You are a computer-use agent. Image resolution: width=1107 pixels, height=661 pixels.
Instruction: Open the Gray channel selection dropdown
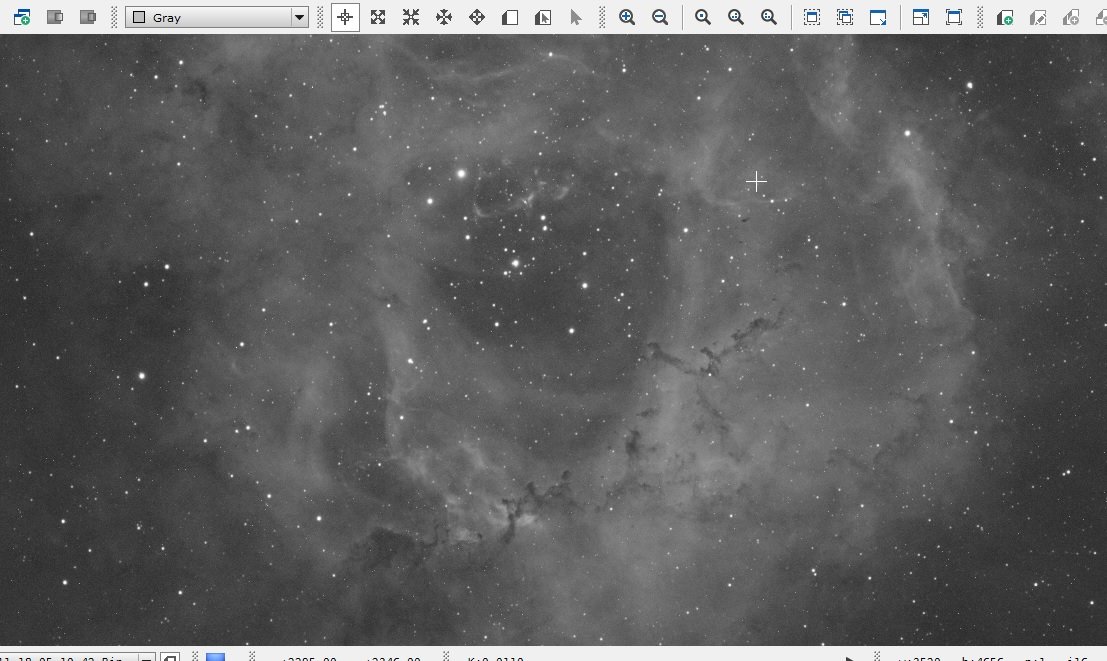(x=217, y=18)
